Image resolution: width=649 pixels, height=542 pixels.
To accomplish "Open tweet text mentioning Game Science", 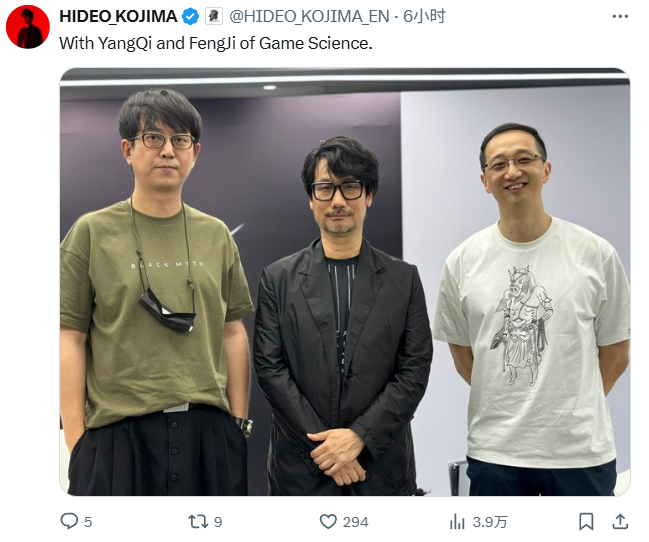I will tap(216, 43).
